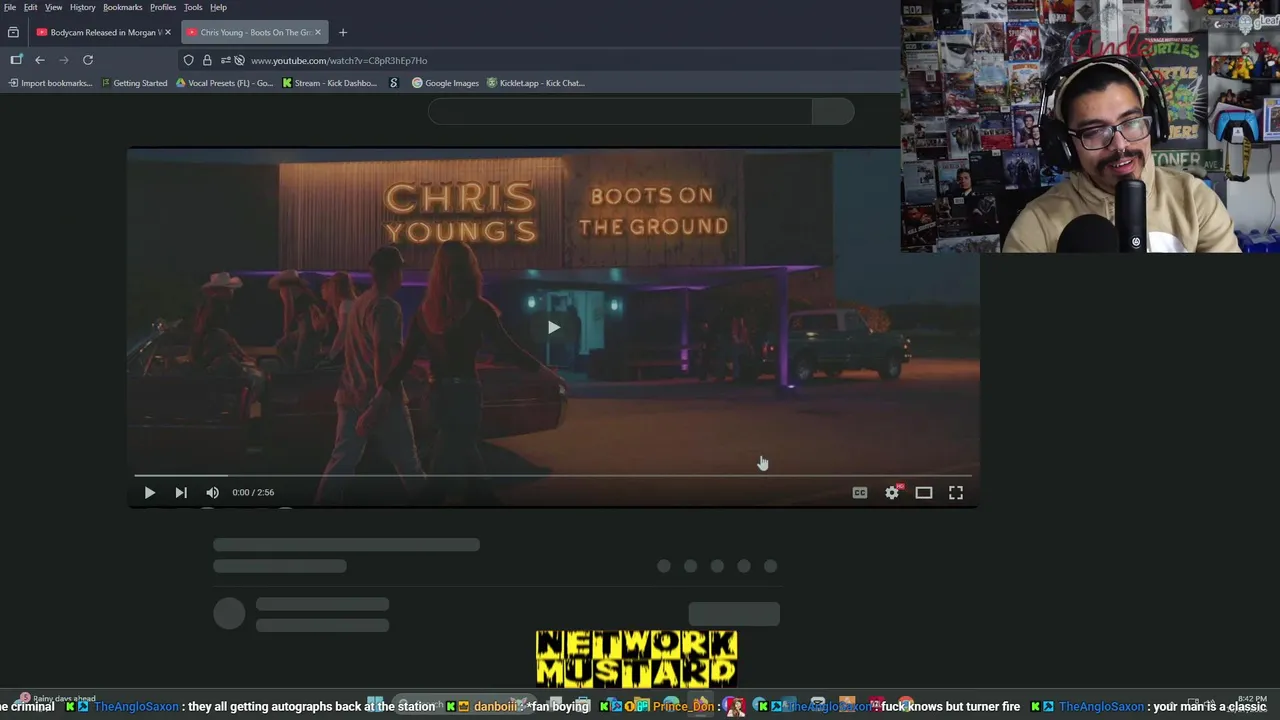Click the sidebar toggle icon
1280x720 pixels.
coord(16,60)
